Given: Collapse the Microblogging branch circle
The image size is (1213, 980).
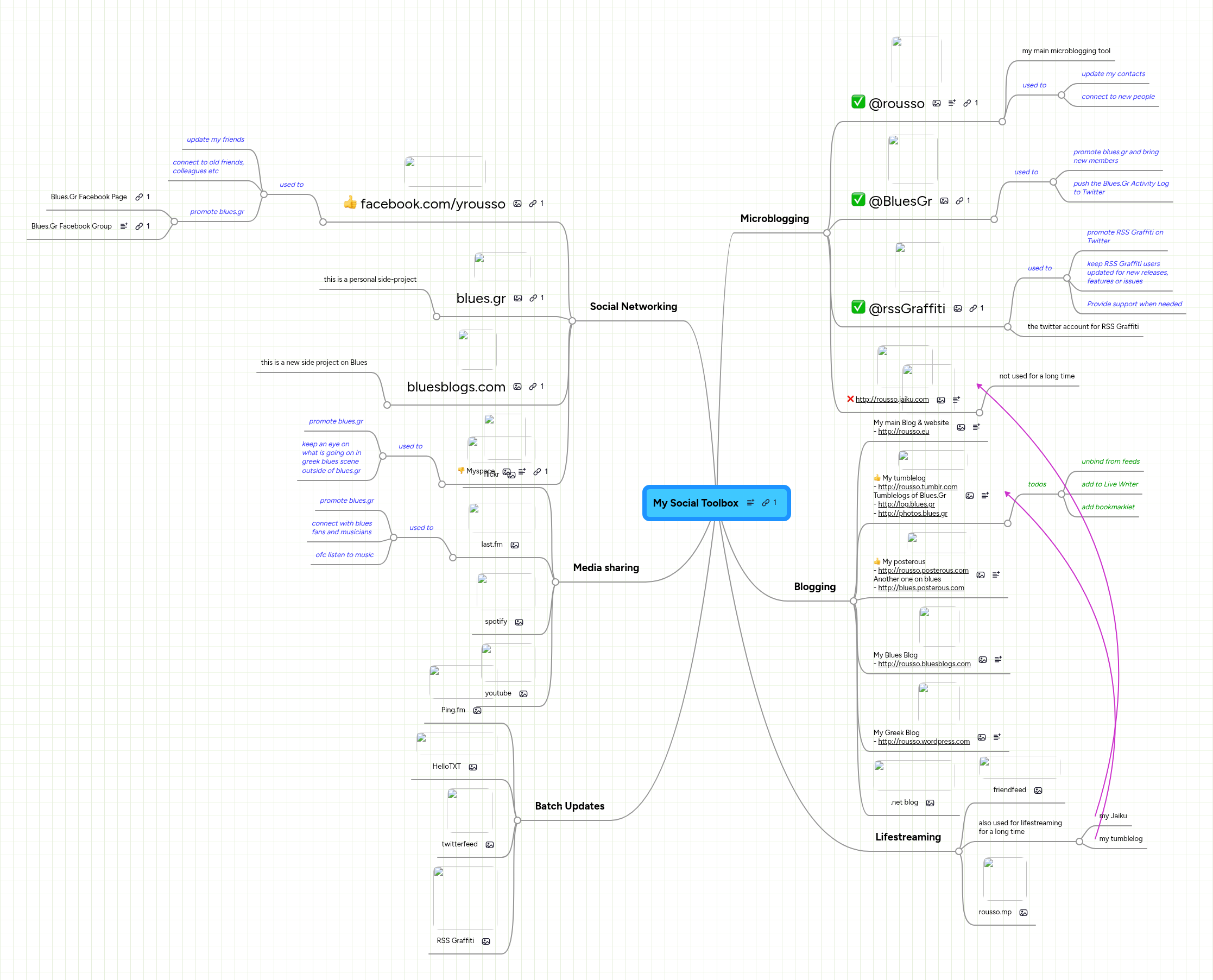Looking at the screenshot, I should coord(826,232).
